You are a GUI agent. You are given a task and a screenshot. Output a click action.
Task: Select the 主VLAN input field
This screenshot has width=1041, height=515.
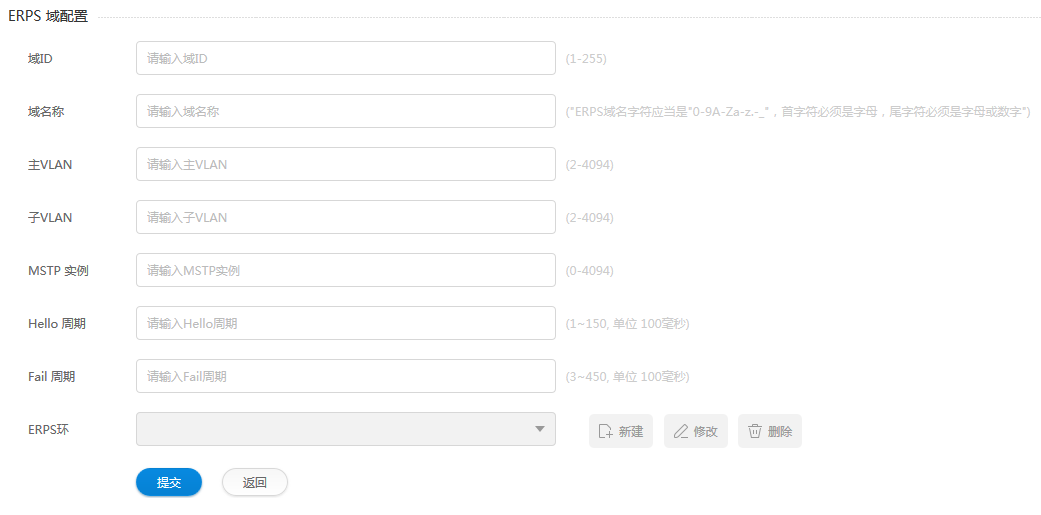(346, 164)
